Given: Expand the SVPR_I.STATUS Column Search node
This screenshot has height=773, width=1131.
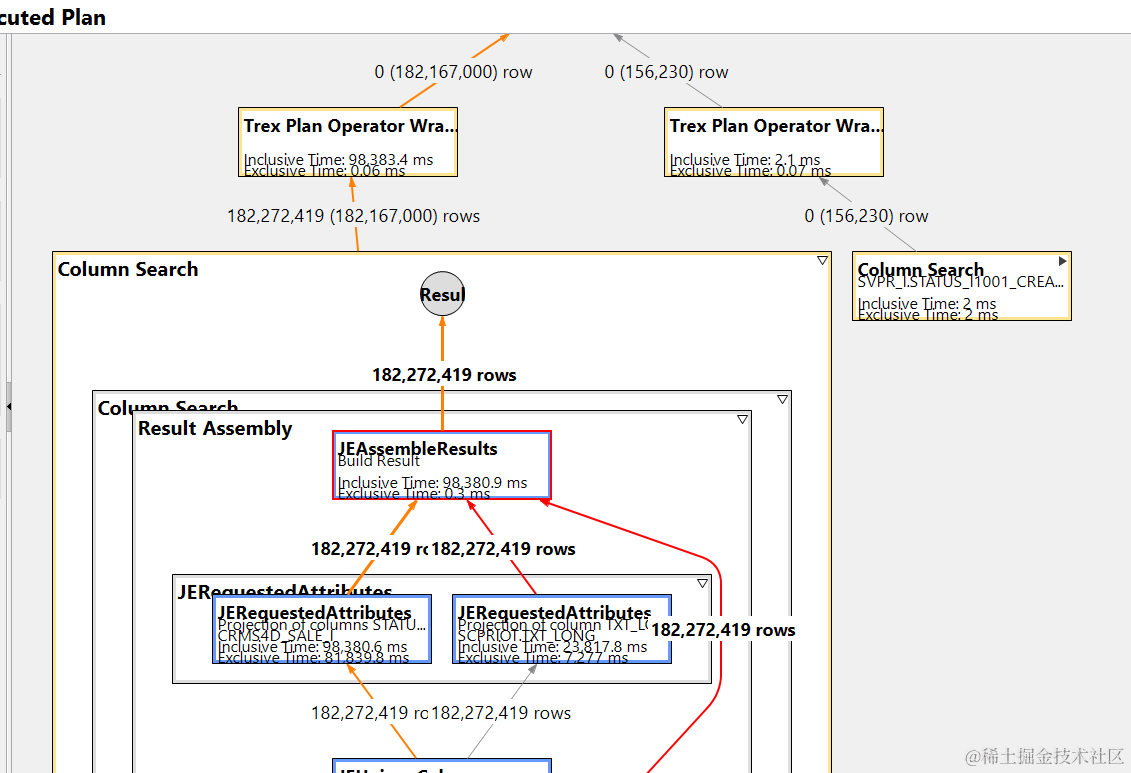Looking at the screenshot, I should [1062, 261].
